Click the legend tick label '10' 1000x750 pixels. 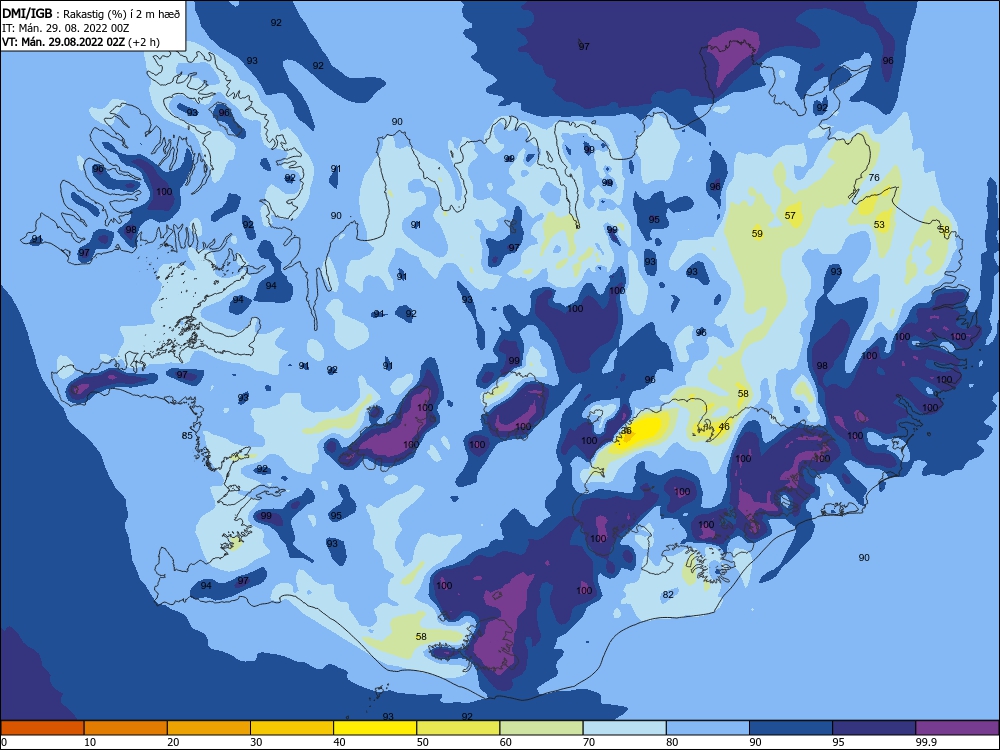[90, 742]
